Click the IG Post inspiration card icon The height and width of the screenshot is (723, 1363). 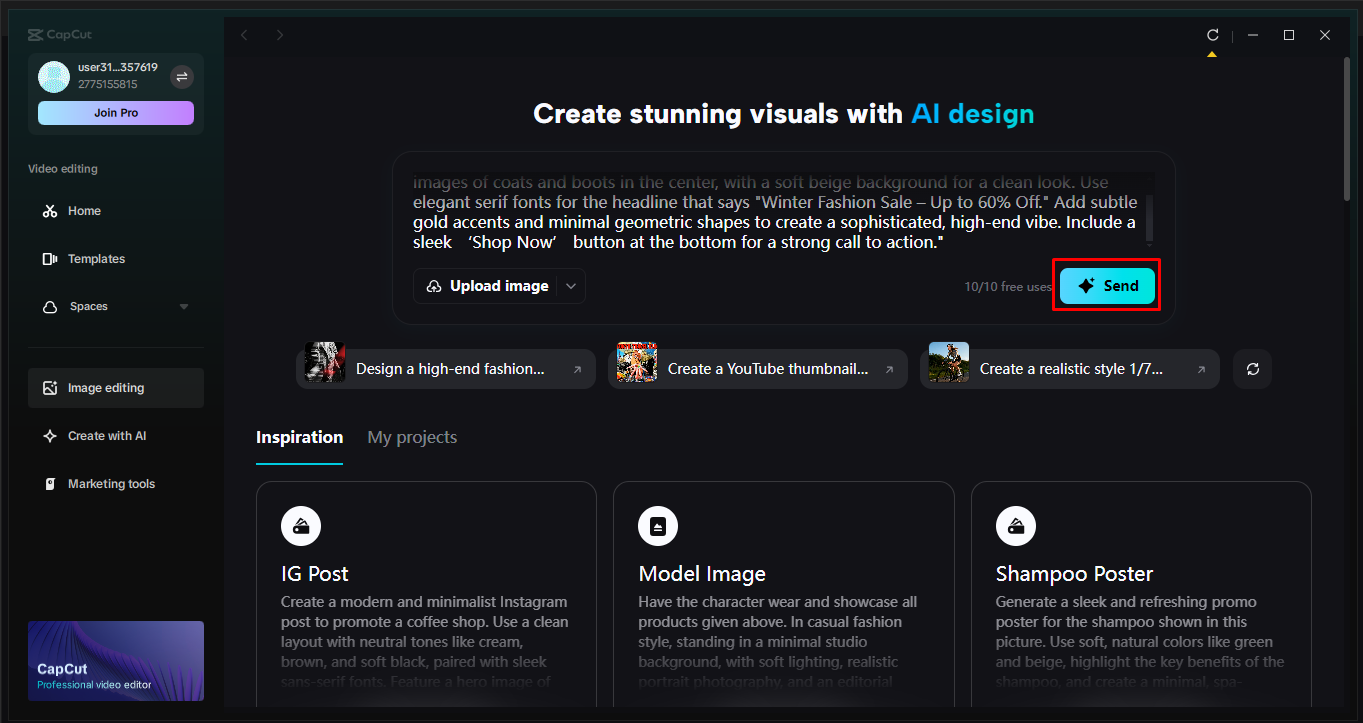[x=300, y=525]
